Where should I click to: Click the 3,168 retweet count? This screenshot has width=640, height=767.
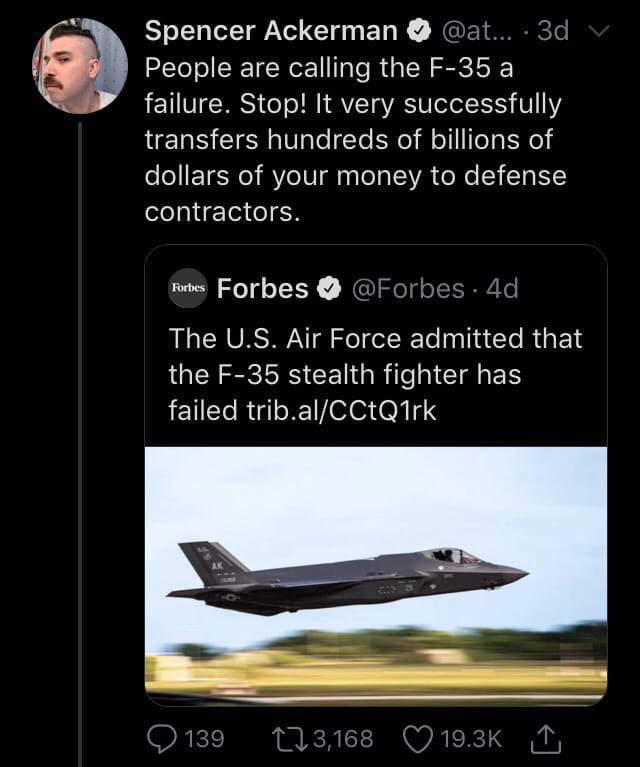[342, 738]
